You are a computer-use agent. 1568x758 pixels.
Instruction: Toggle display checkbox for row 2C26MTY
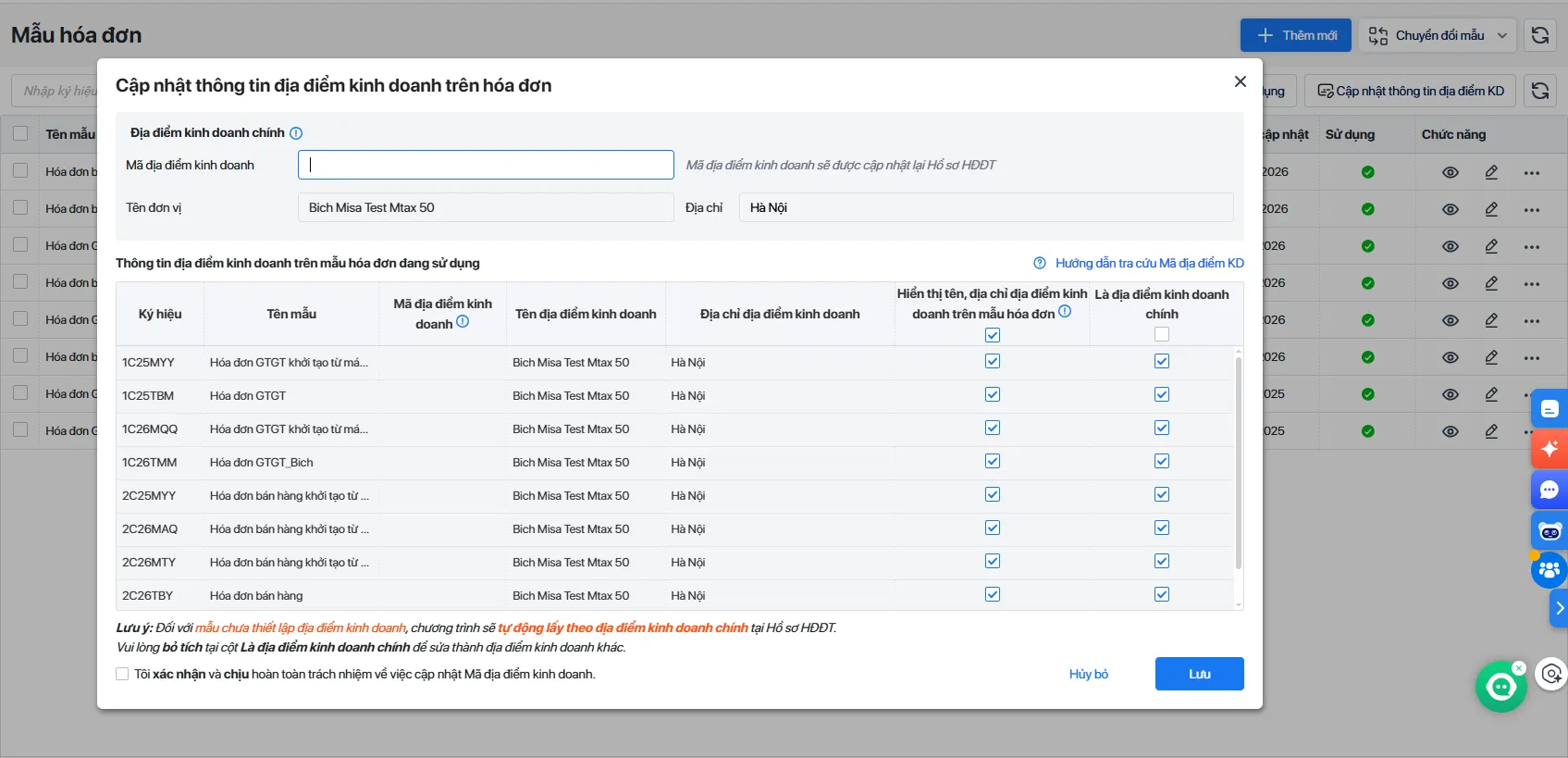click(x=993, y=561)
